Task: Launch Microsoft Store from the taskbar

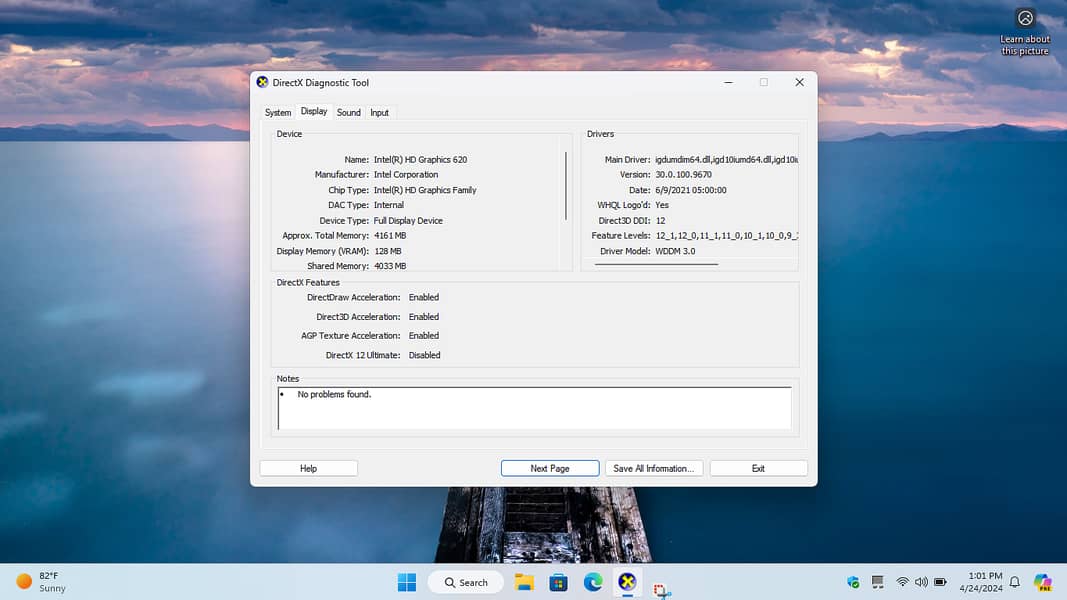Action: coord(559,582)
